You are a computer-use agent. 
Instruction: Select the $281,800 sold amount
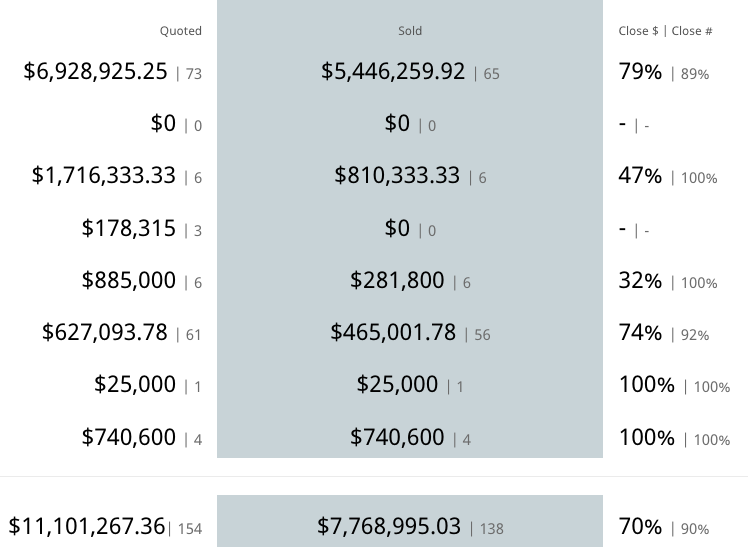(x=397, y=280)
